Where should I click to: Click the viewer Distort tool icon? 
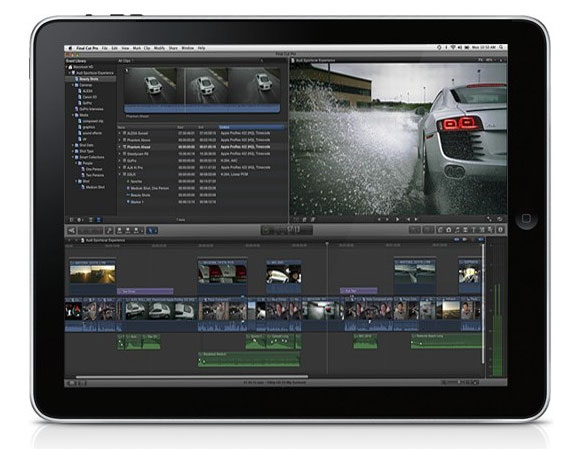point(313,219)
